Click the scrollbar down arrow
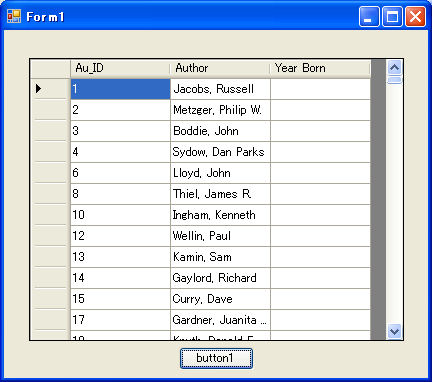 click(395, 331)
